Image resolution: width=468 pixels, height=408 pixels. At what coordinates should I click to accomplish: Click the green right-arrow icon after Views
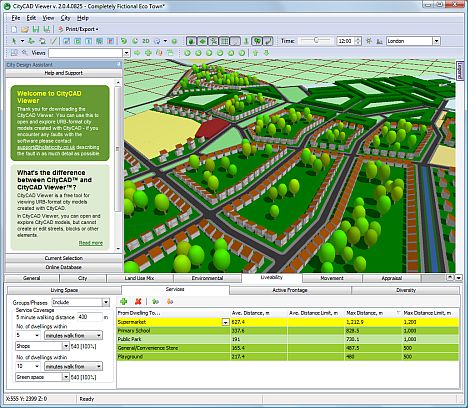(x=137, y=53)
